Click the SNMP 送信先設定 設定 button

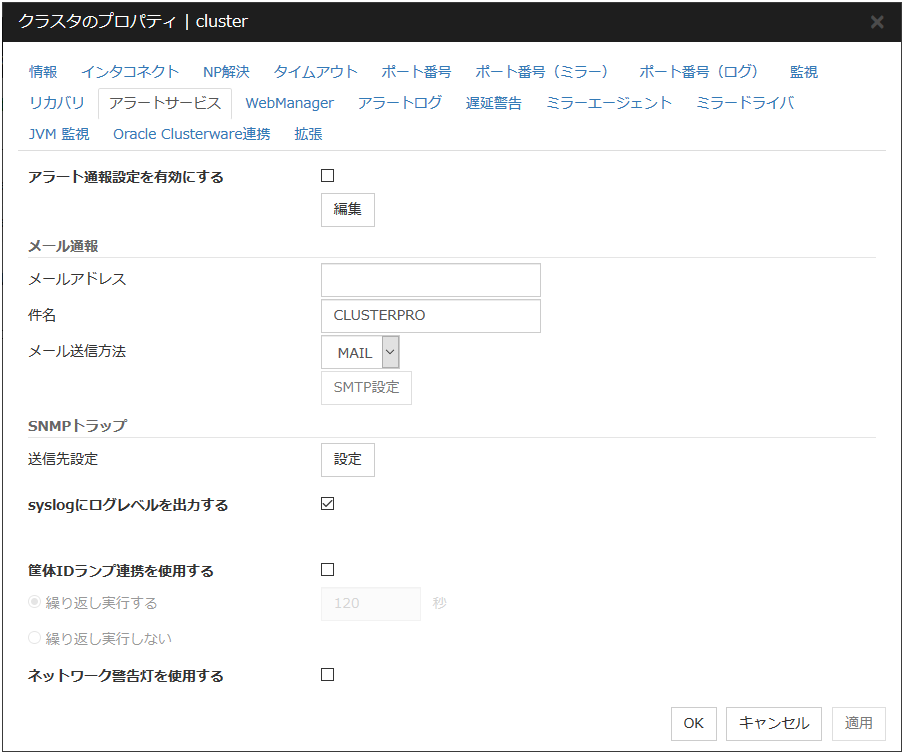pos(347,460)
